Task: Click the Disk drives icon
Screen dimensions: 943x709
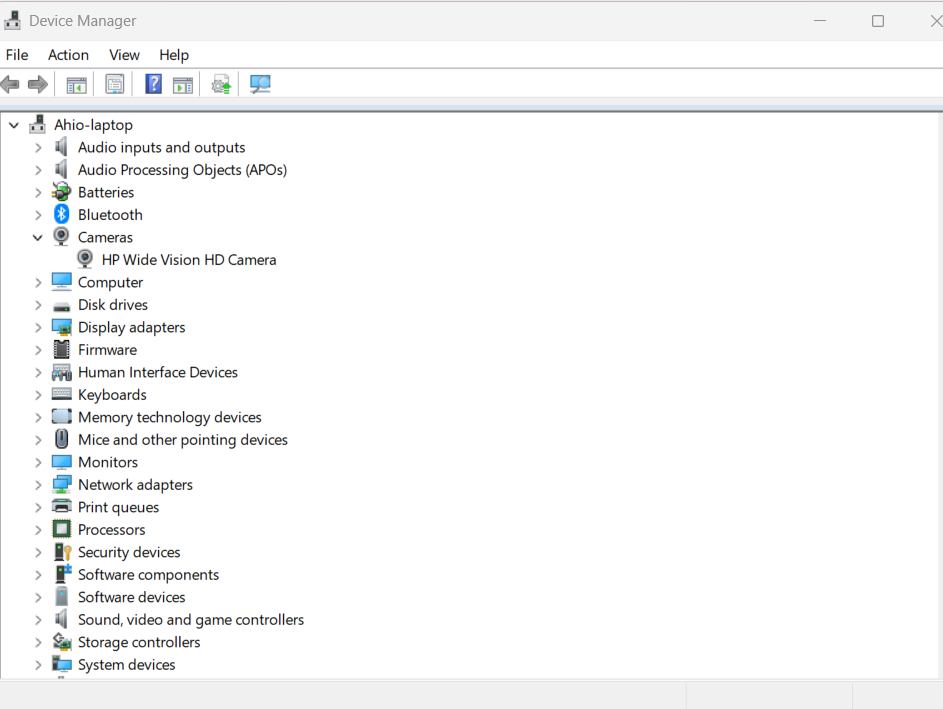Action: point(61,307)
